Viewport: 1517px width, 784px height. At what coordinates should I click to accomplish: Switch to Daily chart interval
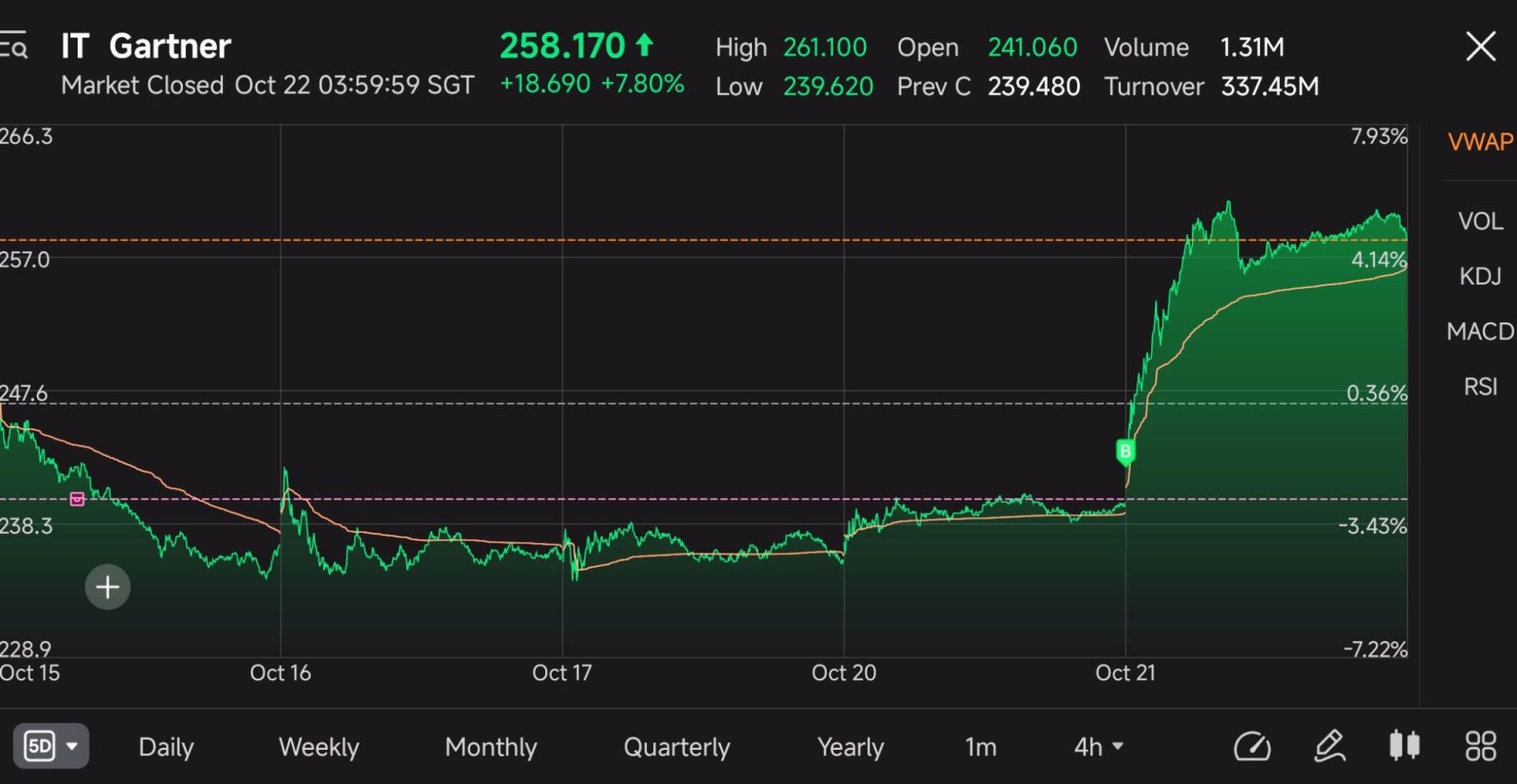pyautogui.click(x=166, y=747)
